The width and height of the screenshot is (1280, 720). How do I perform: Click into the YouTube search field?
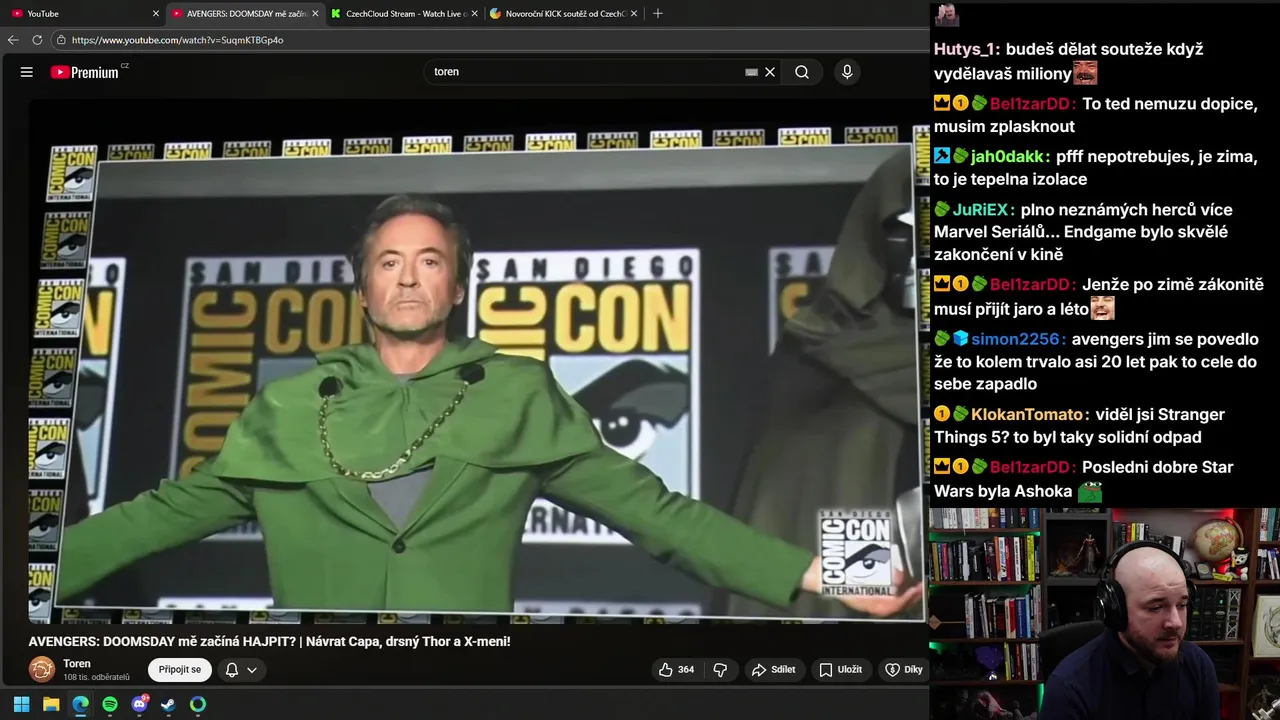(x=585, y=72)
